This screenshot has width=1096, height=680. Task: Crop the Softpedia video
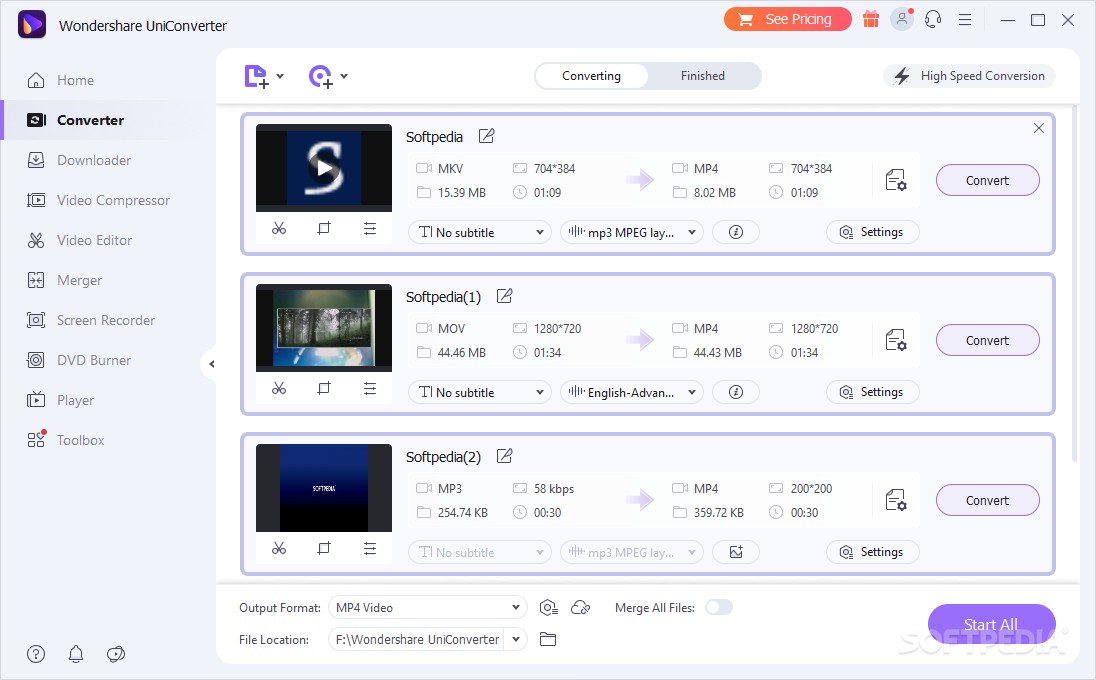click(x=324, y=229)
